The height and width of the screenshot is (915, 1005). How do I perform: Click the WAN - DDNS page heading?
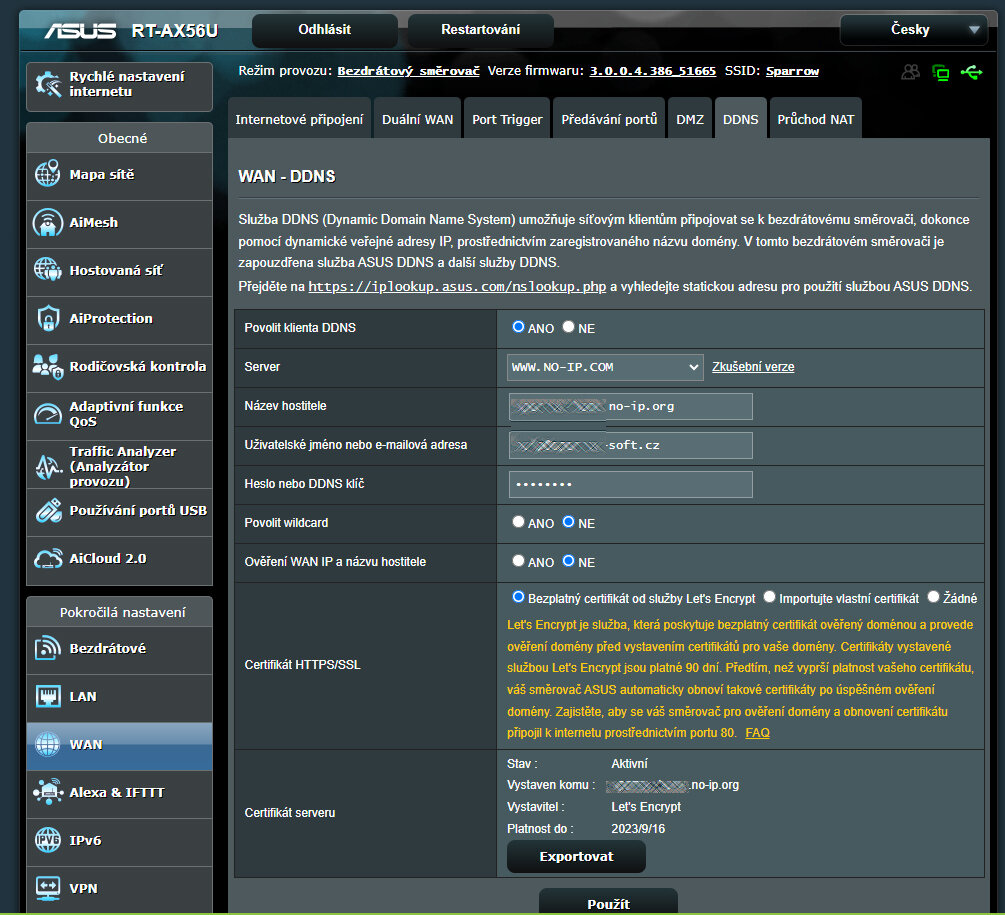(x=287, y=176)
